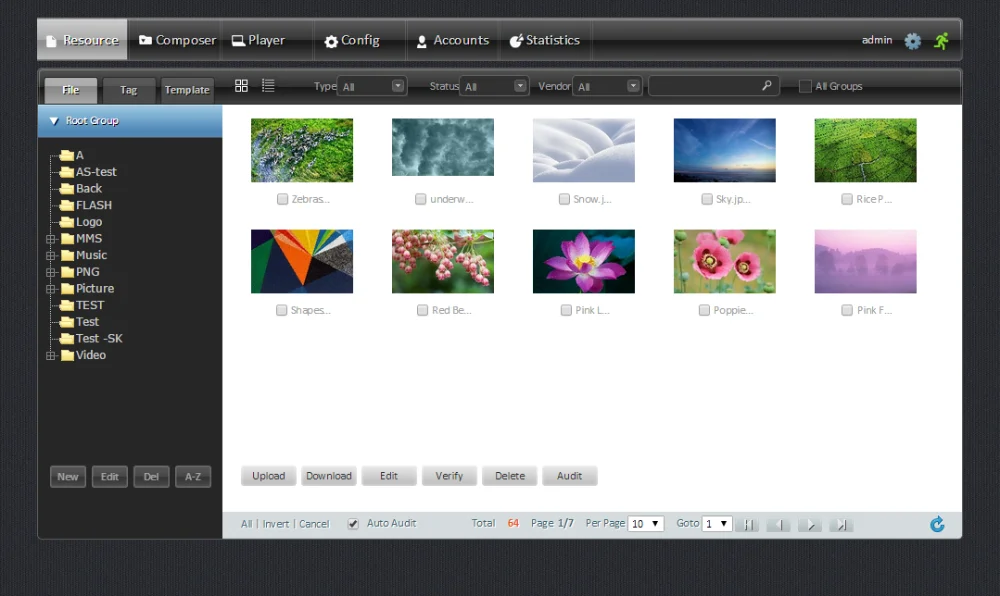Expand the Video folder node

[x=51, y=356]
